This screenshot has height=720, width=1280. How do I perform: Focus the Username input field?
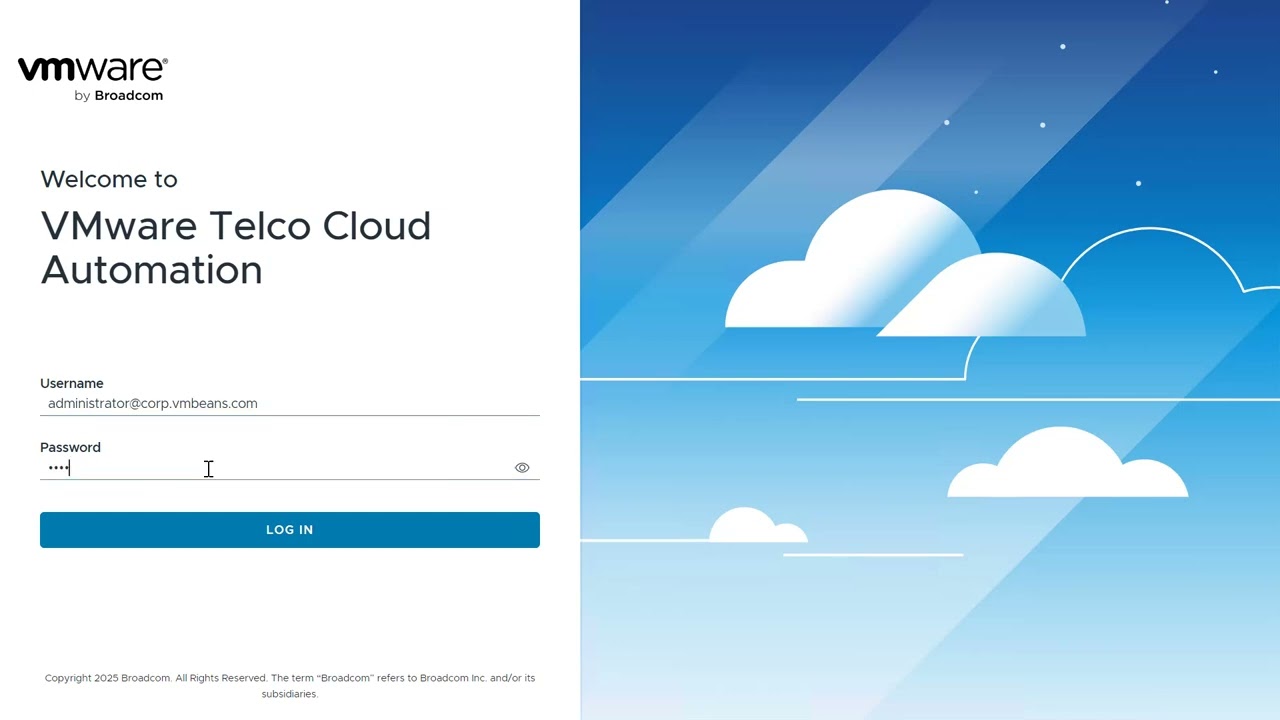[x=290, y=403]
